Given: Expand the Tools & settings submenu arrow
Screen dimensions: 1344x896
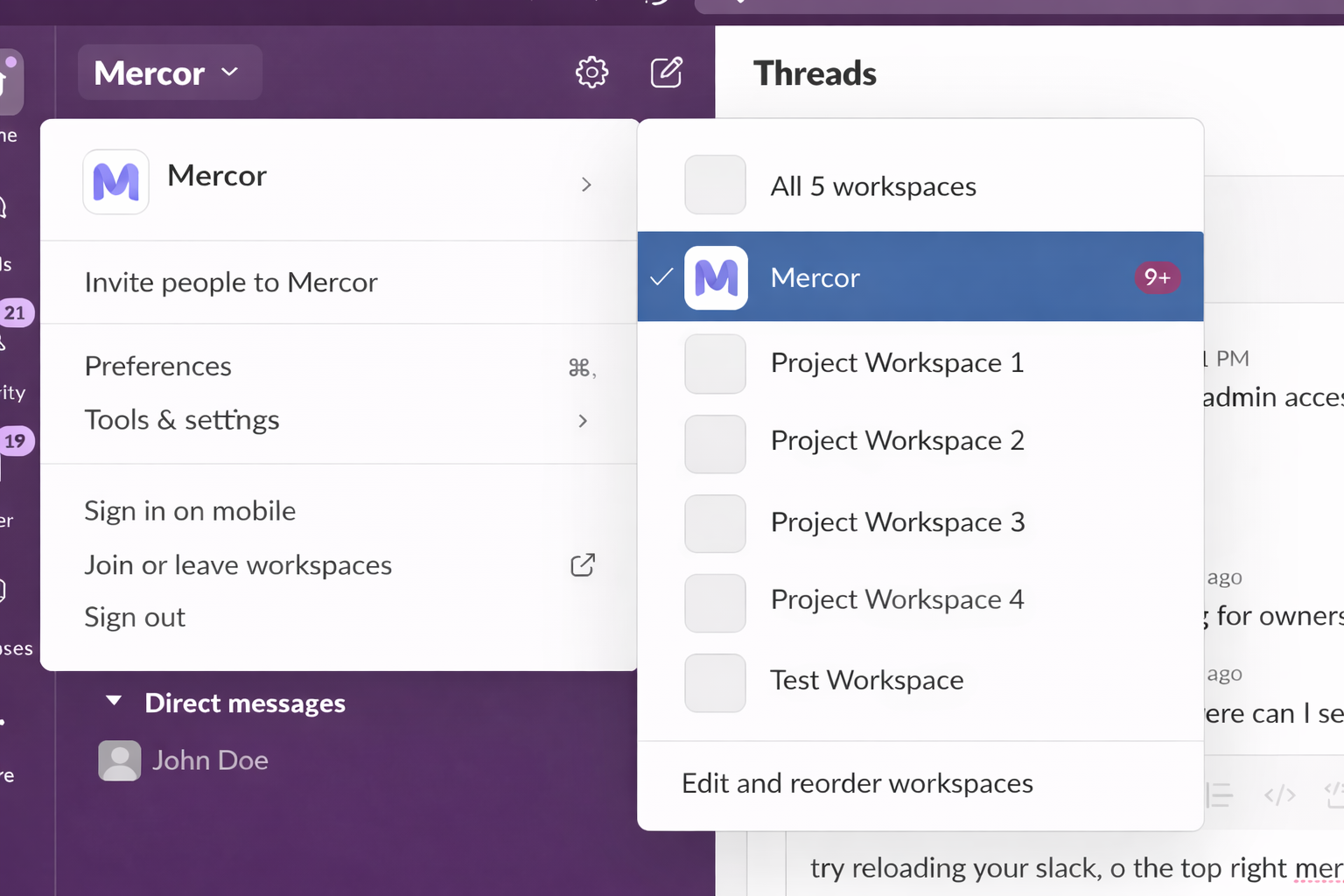Looking at the screenshot, I should coord(583,421).
